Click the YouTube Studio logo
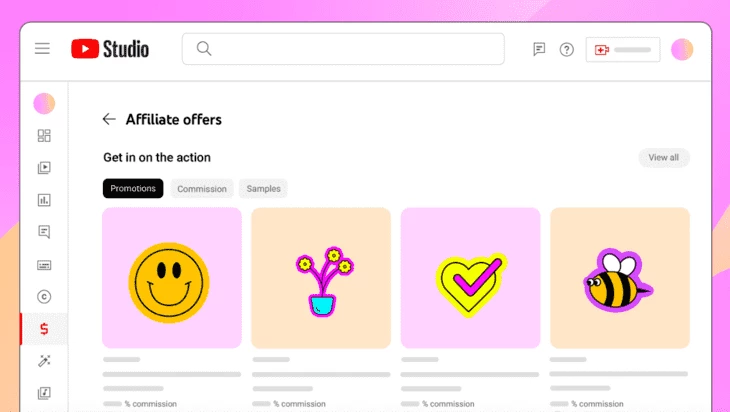The image size is (730, 412). coord(110,49)
